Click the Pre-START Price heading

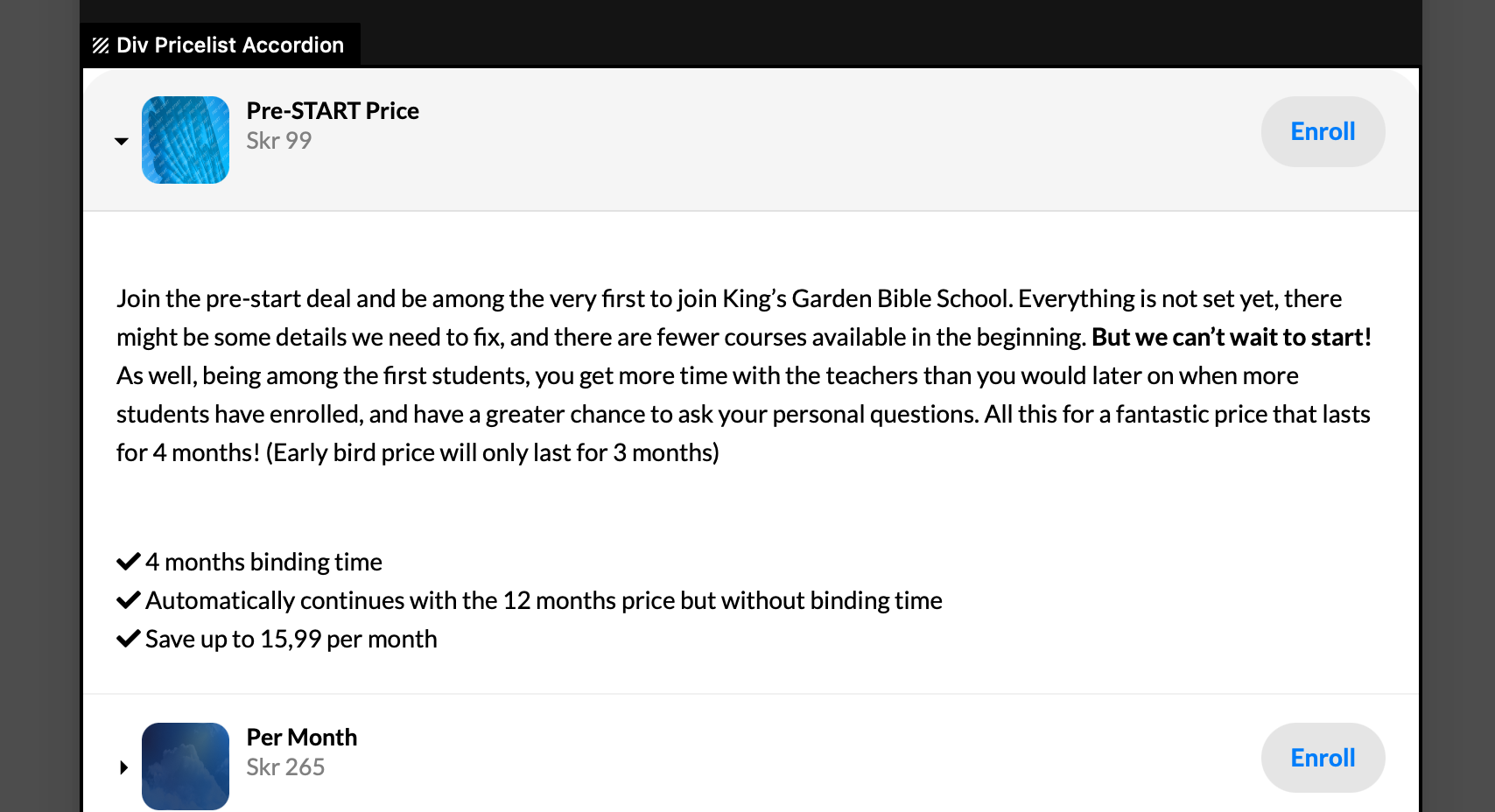click(x=333, y=111)
